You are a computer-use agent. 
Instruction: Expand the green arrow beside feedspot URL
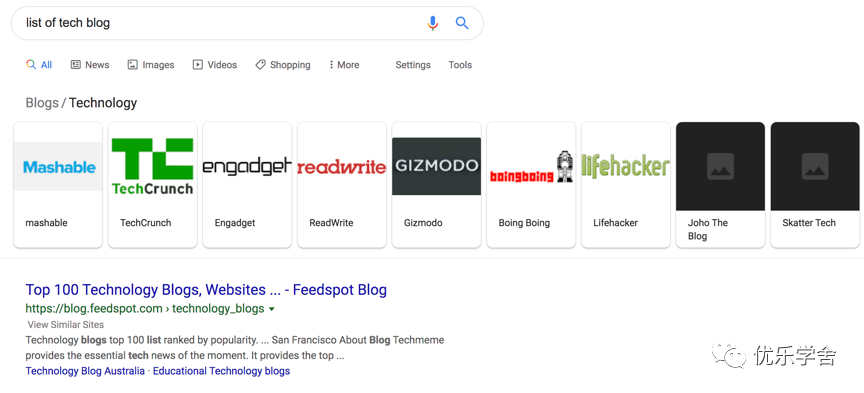(272, 309)
